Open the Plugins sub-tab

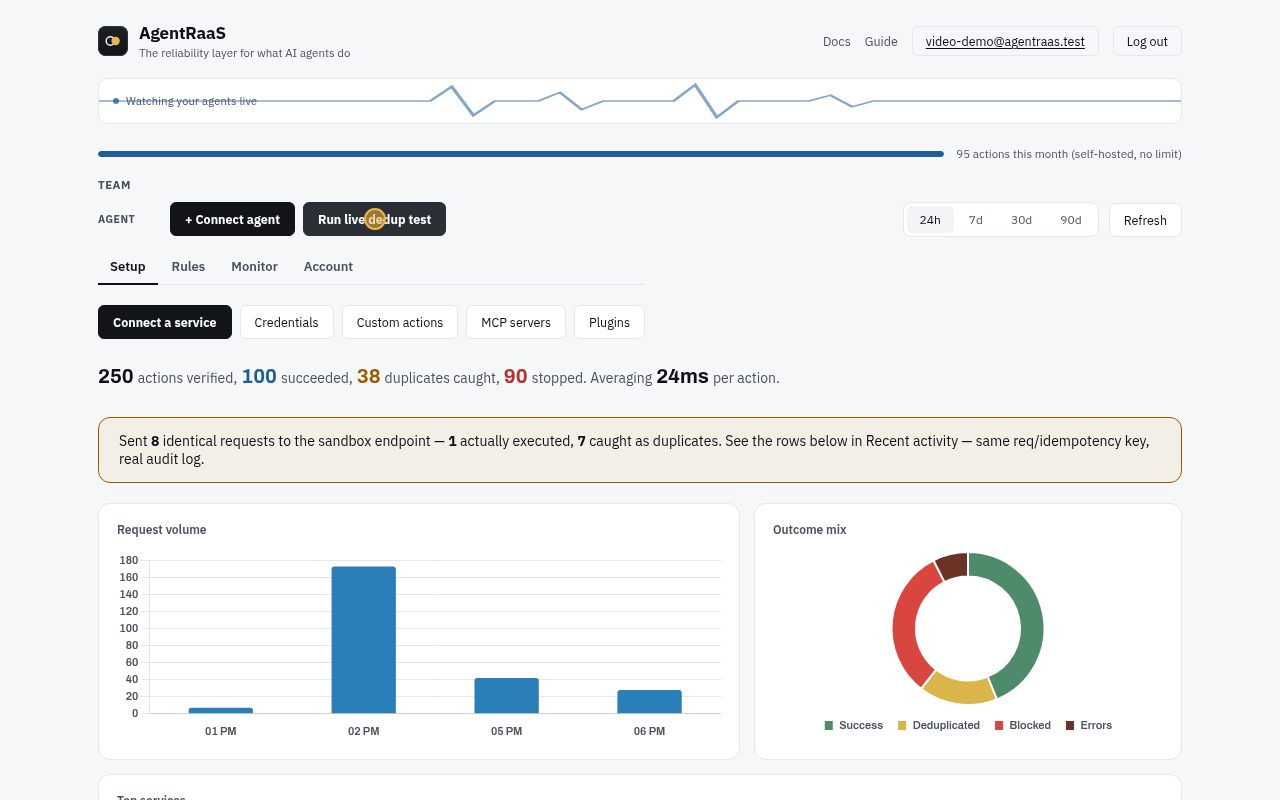pos(609,322)
